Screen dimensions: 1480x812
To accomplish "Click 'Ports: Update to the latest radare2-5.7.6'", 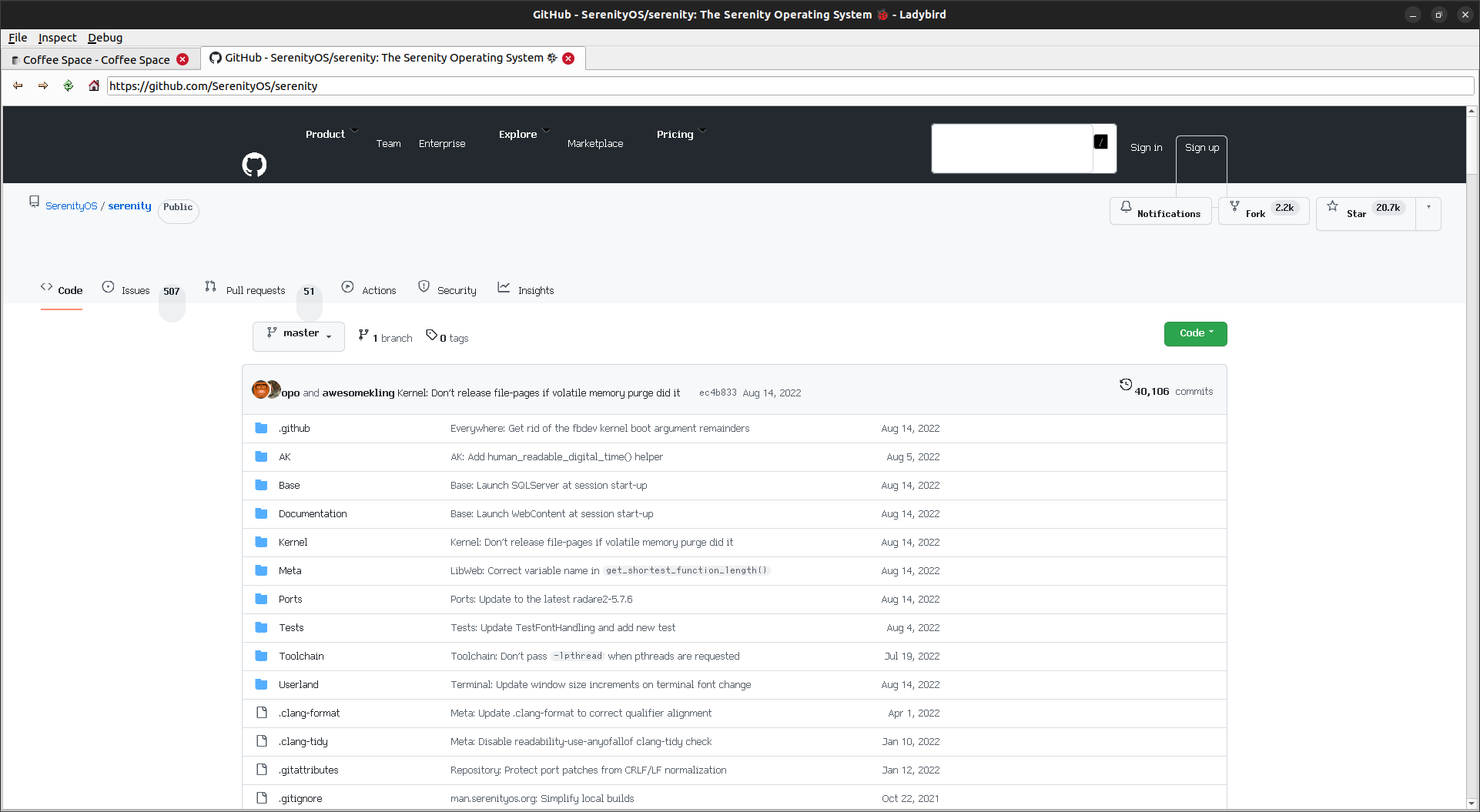I will 541,599.
